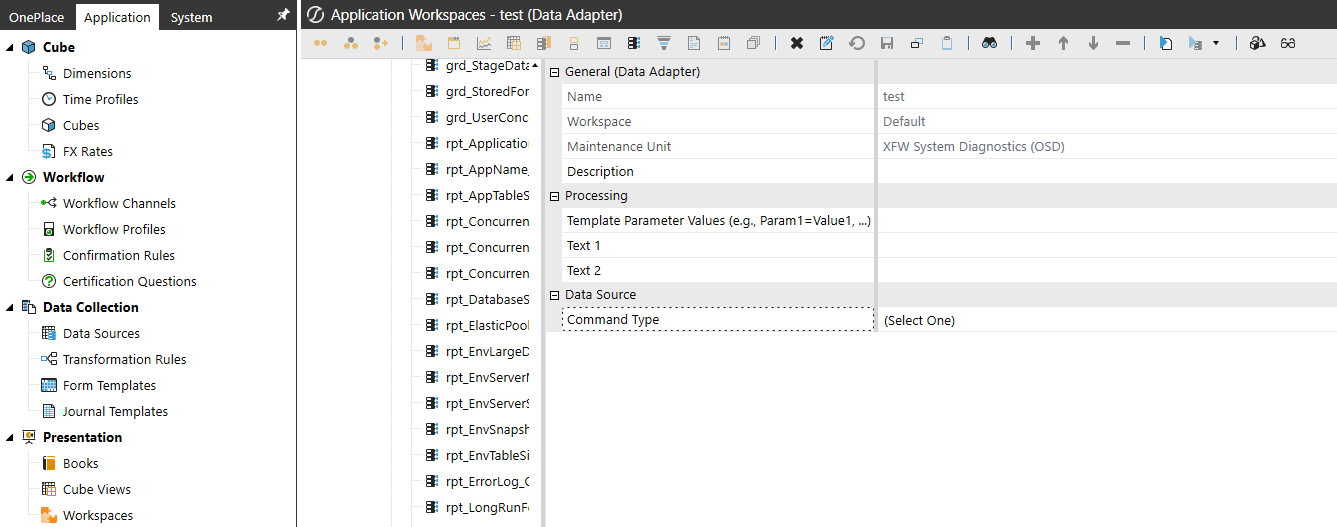Open Transformation Rules in Data Collection

(x=124, y=359)
